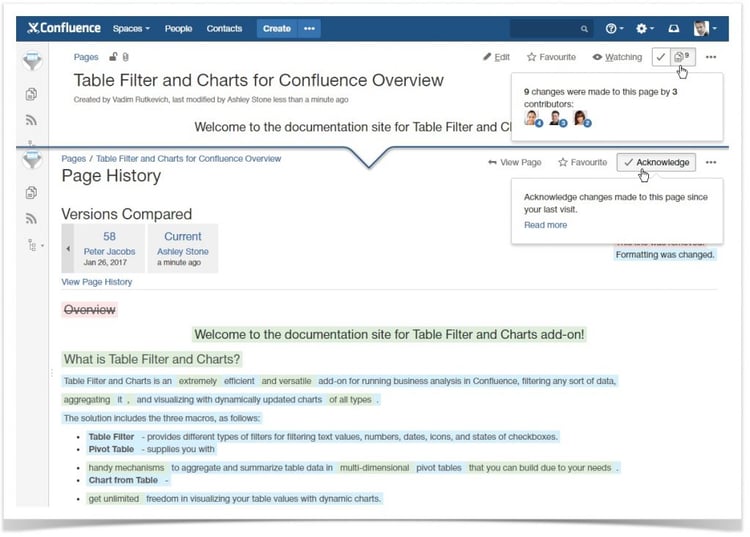Click the attachment paperclip icon near Pages
This screenshot has width=750, height=537.
tap(126, 58)
